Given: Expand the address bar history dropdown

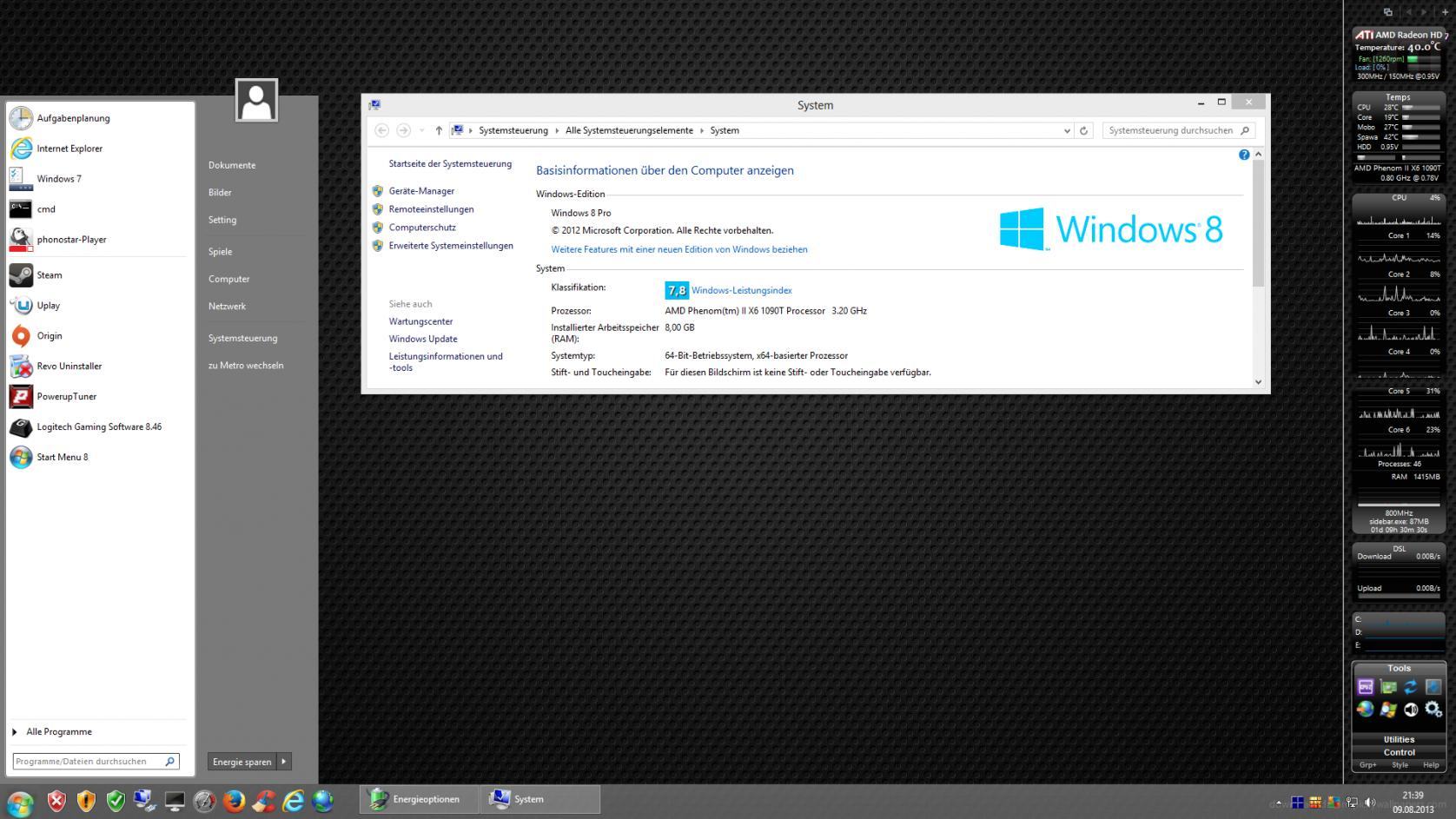Looking at the screenshot, I should pyautogui.click(x=1067, y=130).
